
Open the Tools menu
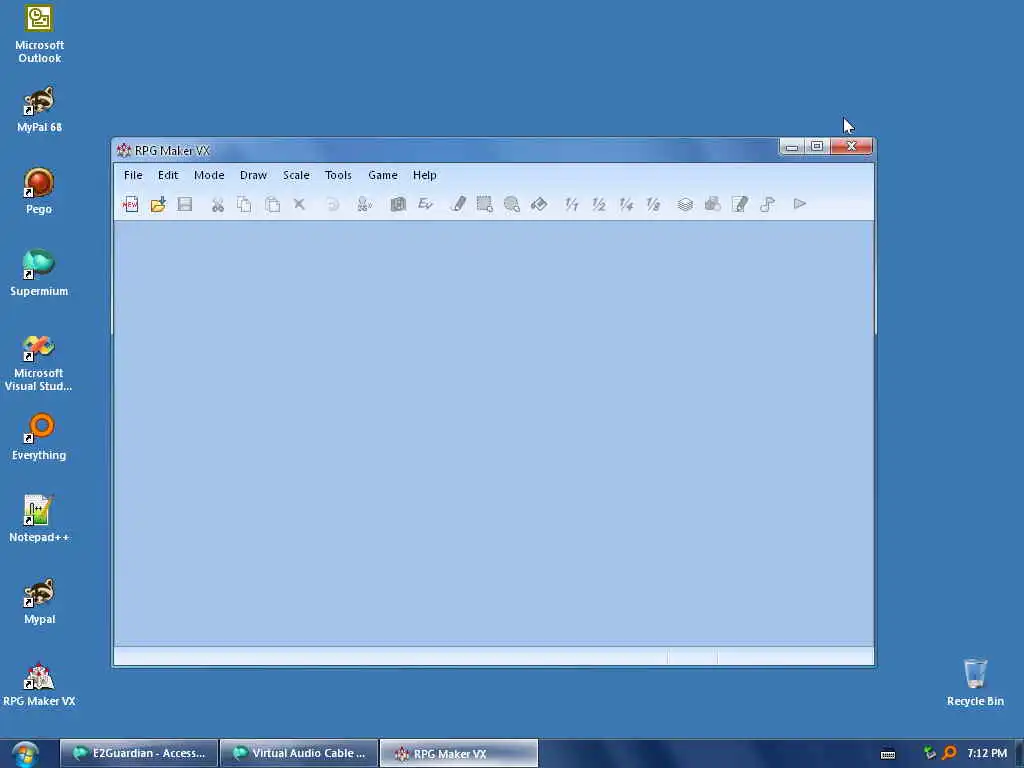[338, 175]
